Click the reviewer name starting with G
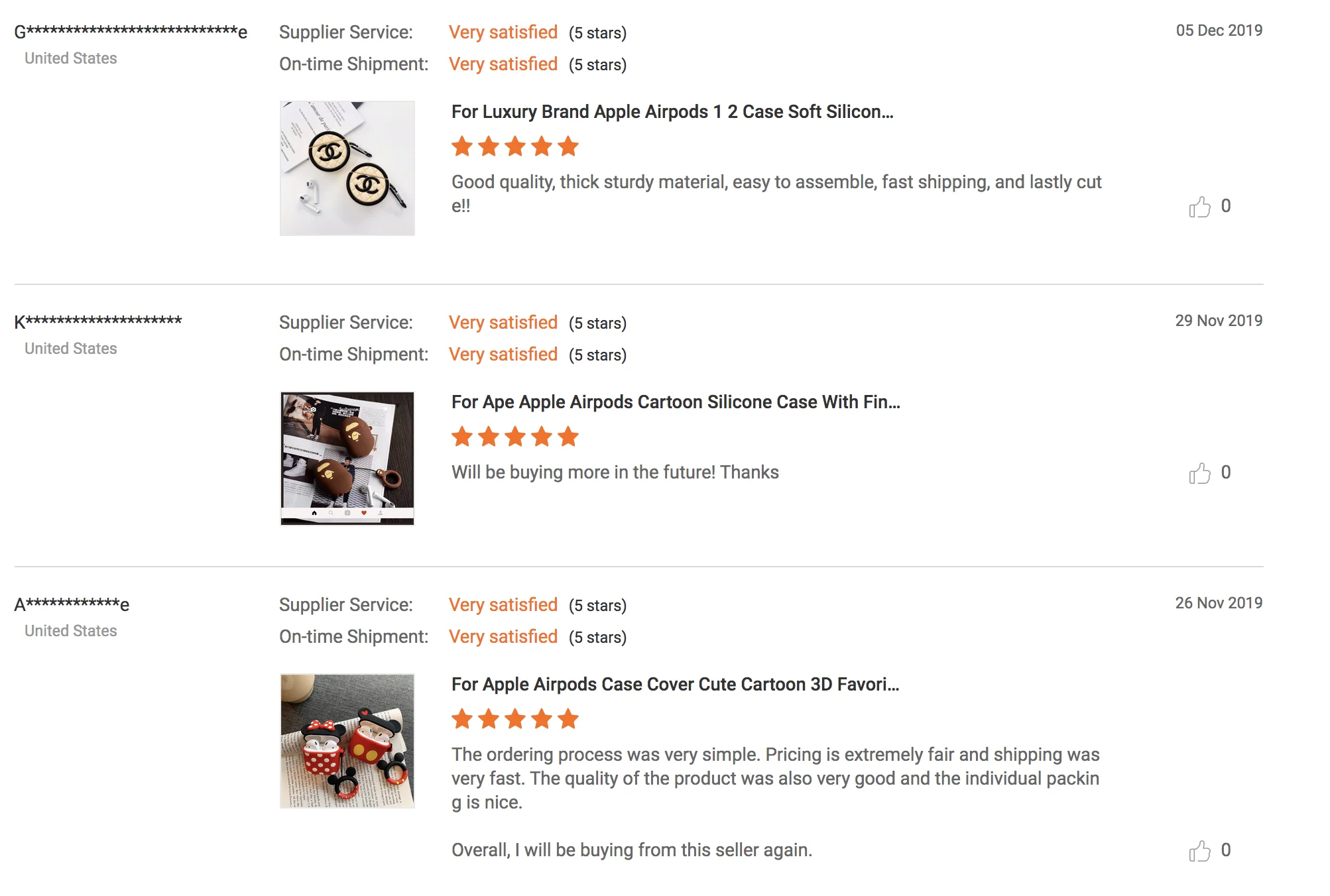Screen dimensions: 1330x896 [x=131, y=32]
